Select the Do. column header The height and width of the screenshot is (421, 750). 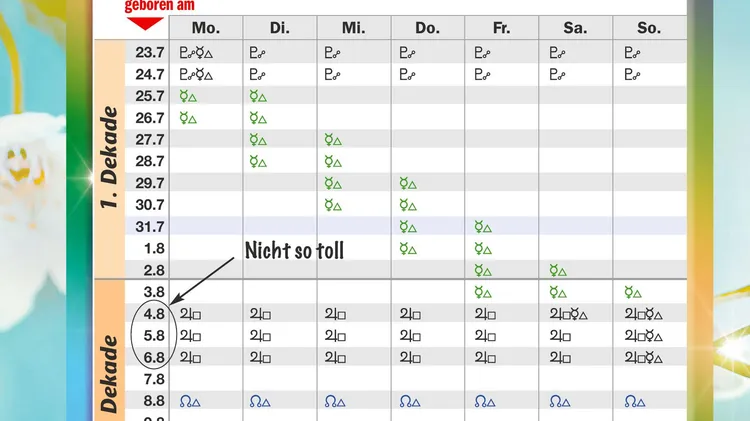pos(427,28)
